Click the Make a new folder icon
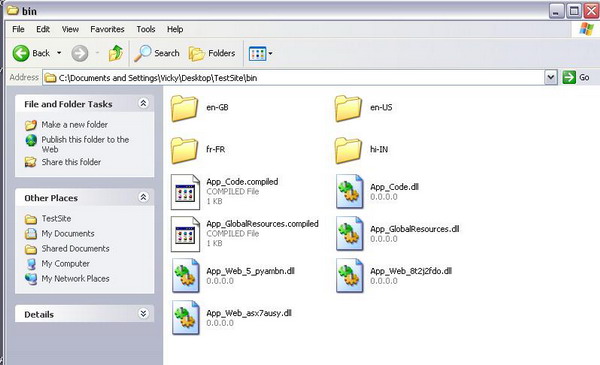 tap(31, 125)
